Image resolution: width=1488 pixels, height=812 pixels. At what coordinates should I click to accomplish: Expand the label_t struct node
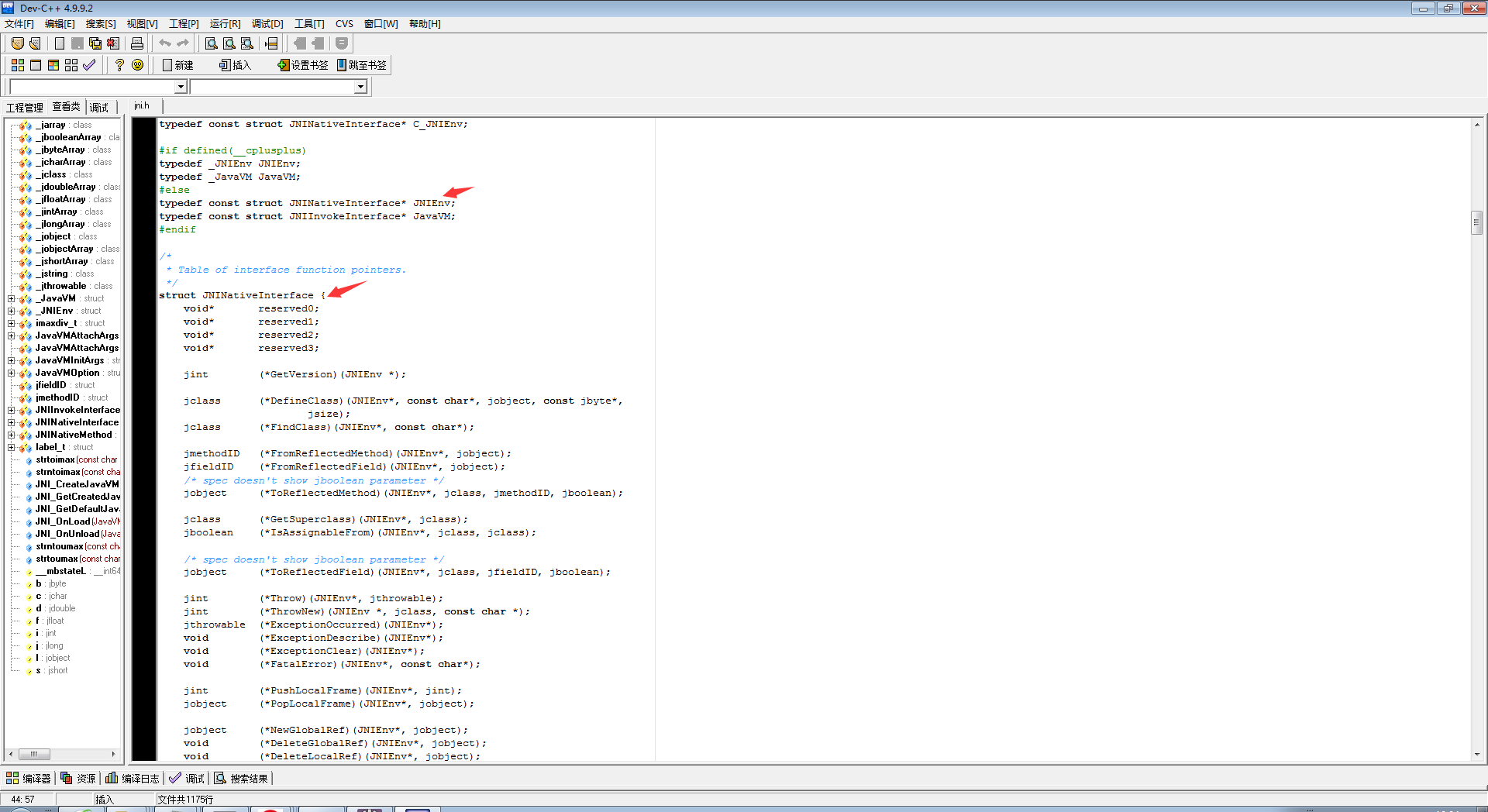pos(12,447)
